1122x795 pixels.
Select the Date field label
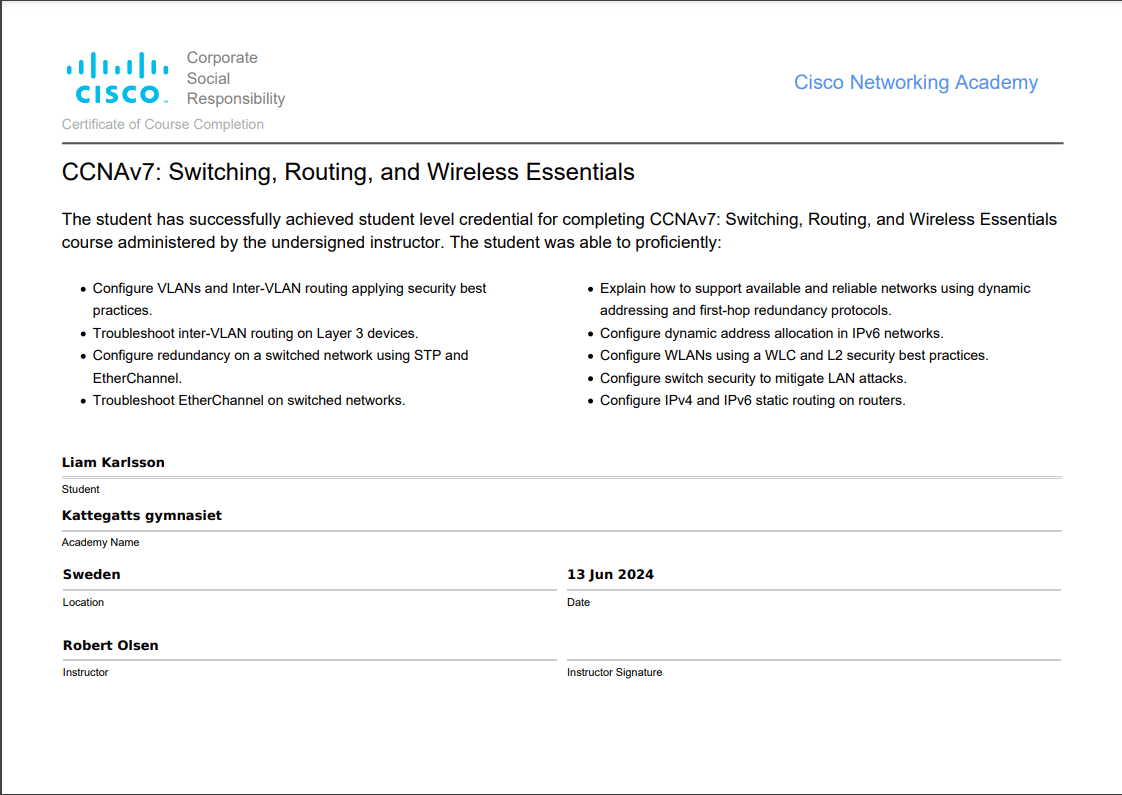(x=578, y=602)
